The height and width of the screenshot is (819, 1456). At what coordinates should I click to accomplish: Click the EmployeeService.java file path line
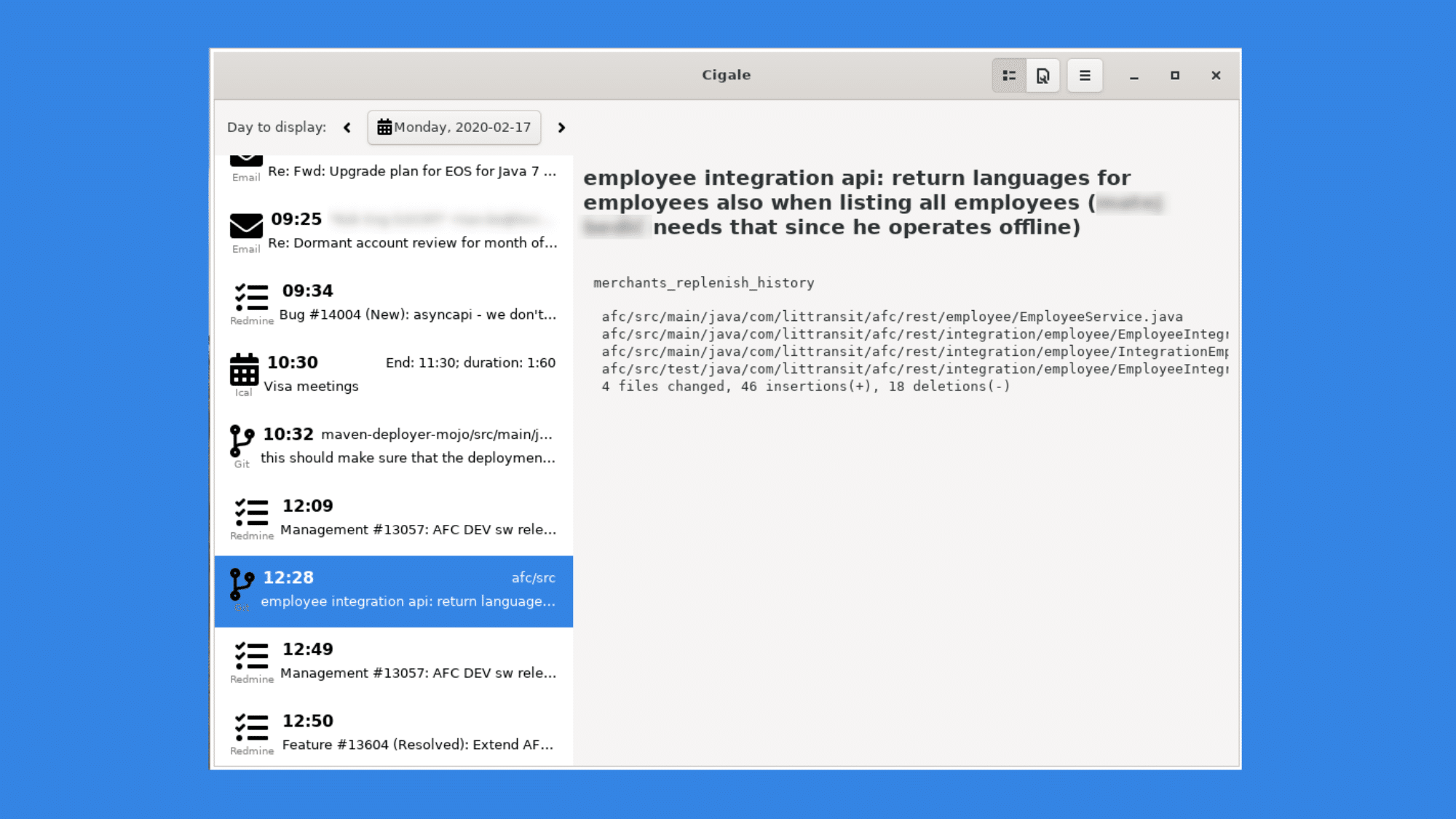(x=892, y=317)
